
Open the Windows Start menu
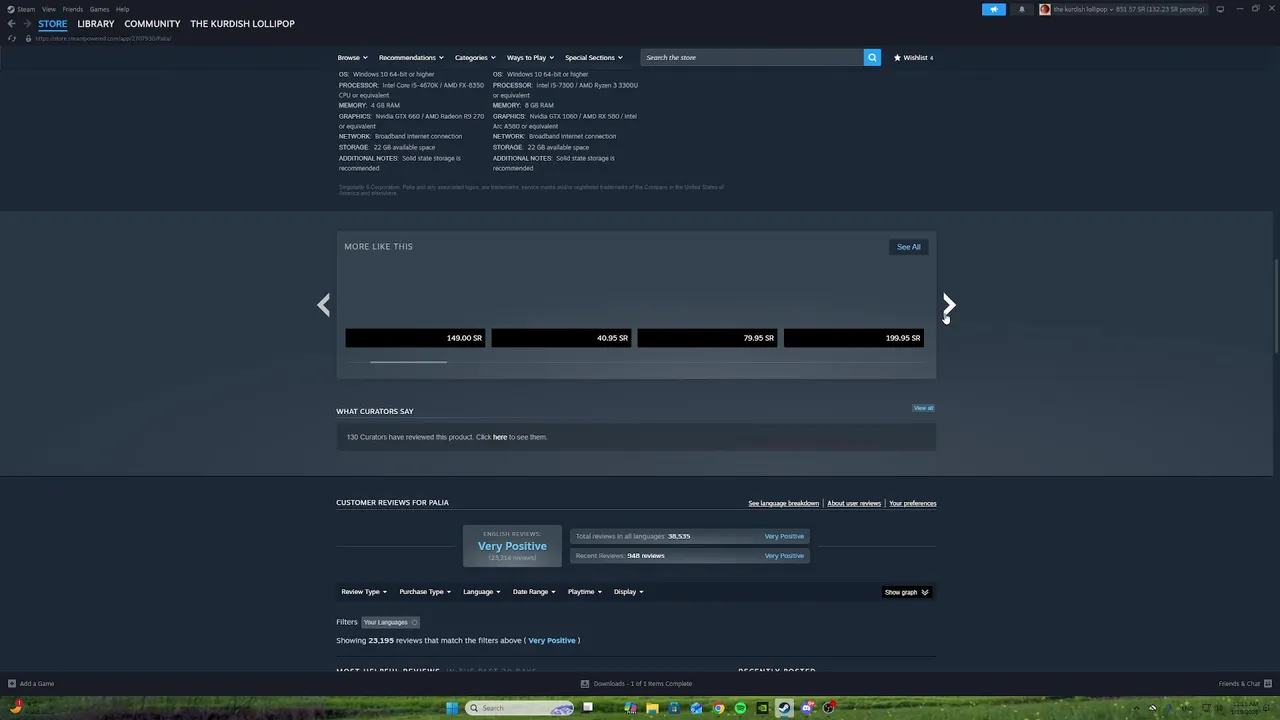452,708
